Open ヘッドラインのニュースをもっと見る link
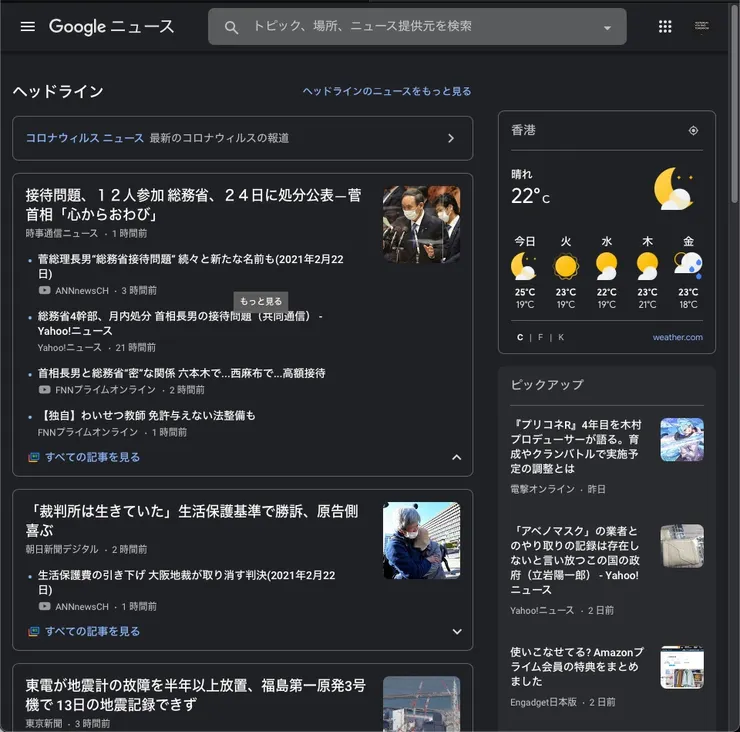 (387, 91)
